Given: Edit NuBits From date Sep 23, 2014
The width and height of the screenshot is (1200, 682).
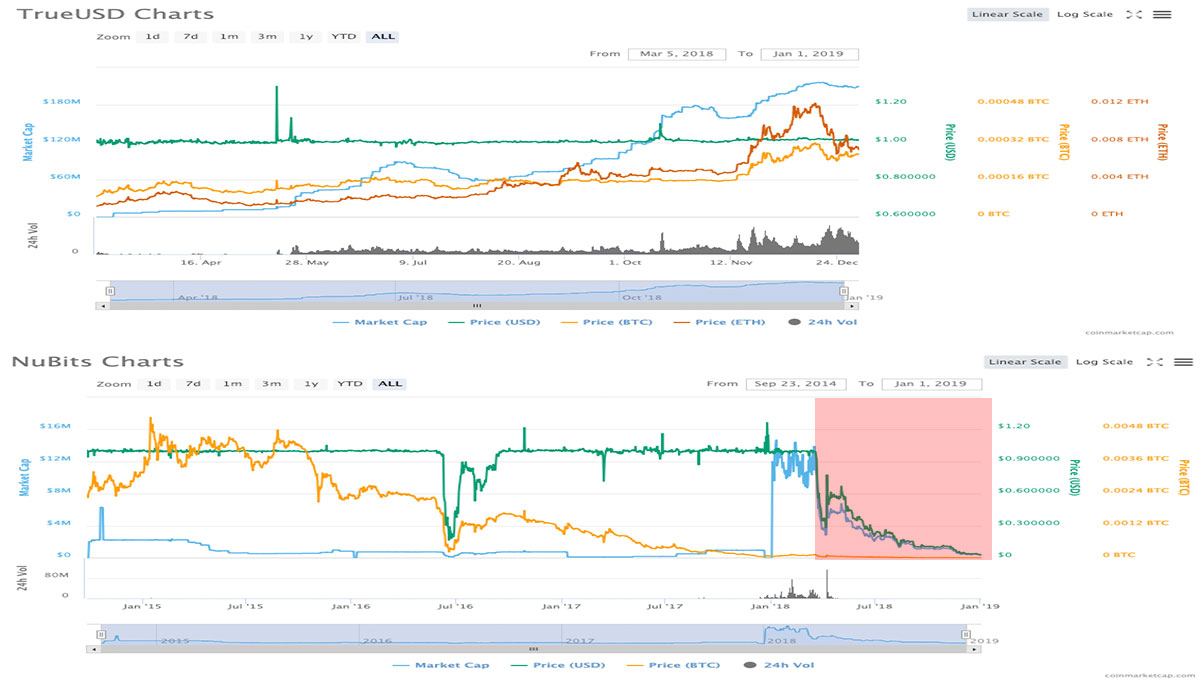Looking at the screenshot, I should coord(796,384).
